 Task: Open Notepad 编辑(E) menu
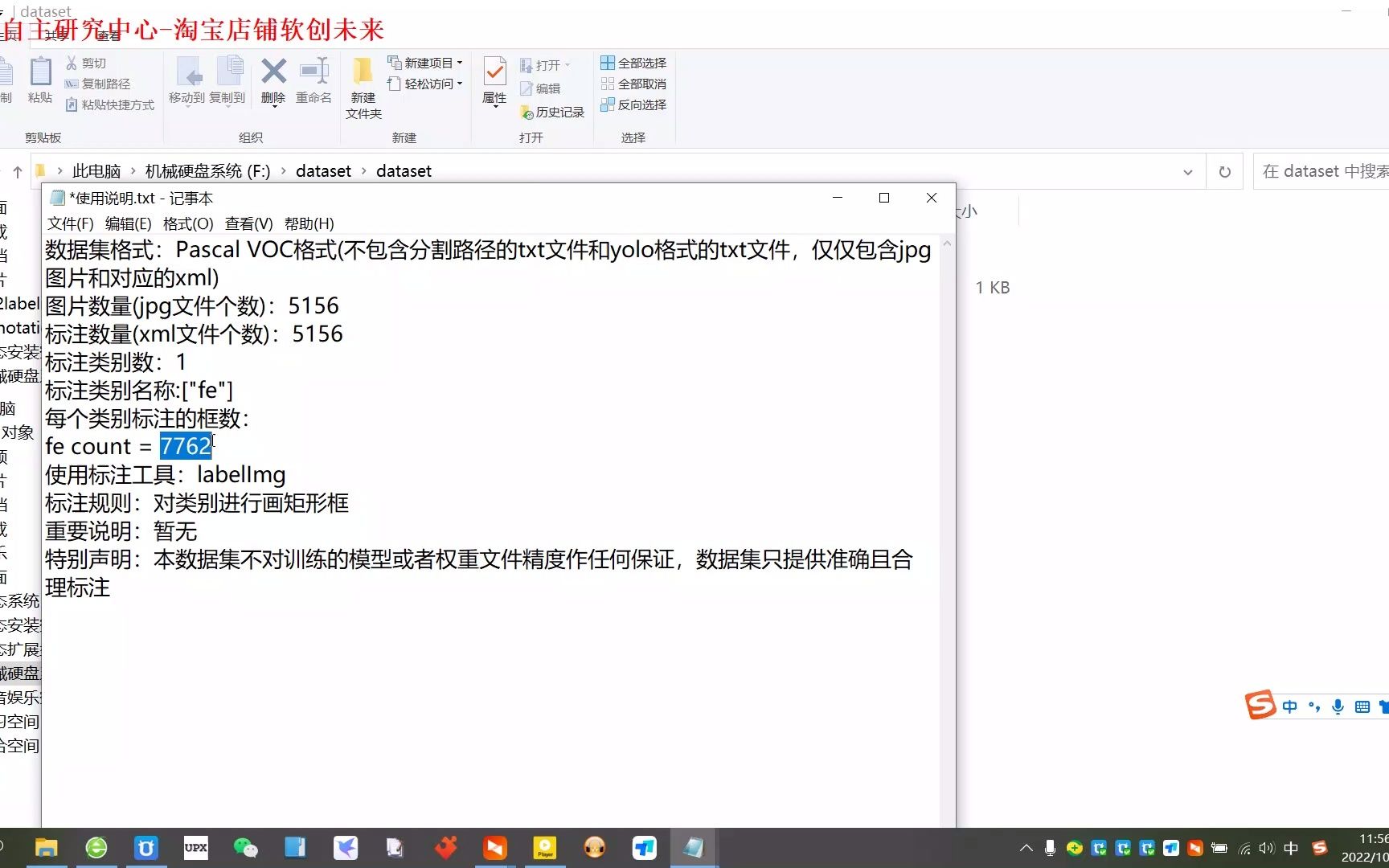click(x=128, y=223)
